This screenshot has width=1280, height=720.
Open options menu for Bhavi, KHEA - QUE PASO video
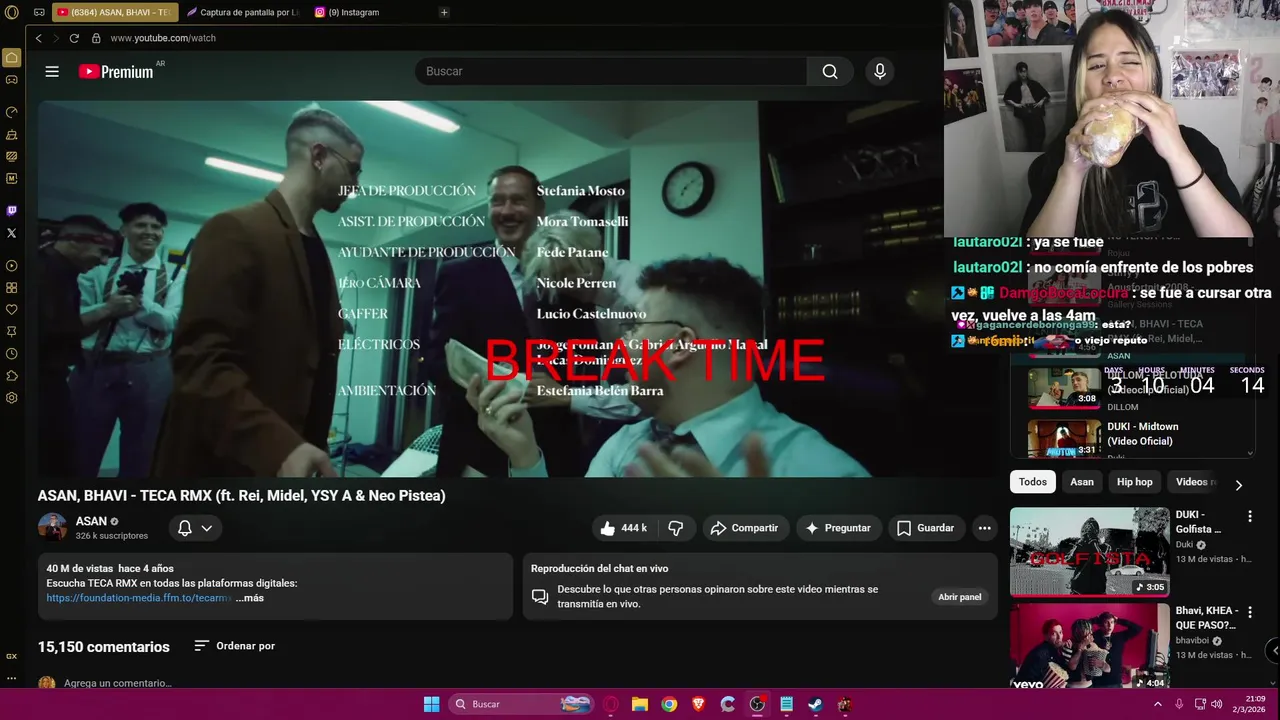[x=1249, y=612]
